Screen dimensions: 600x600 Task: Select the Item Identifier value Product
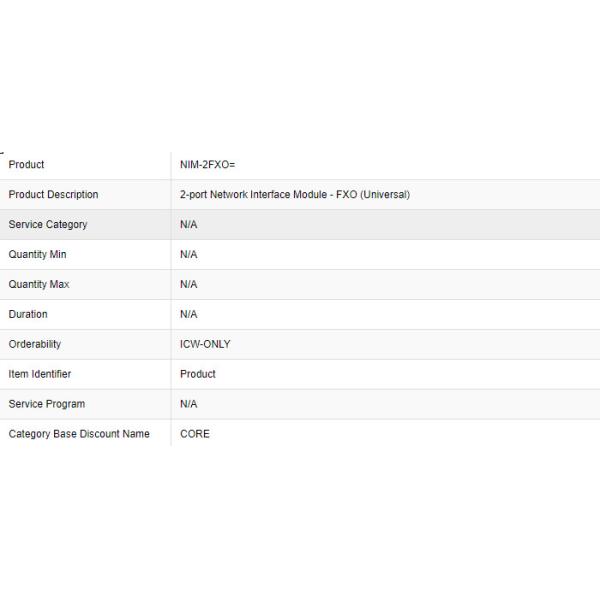[198, 375]
